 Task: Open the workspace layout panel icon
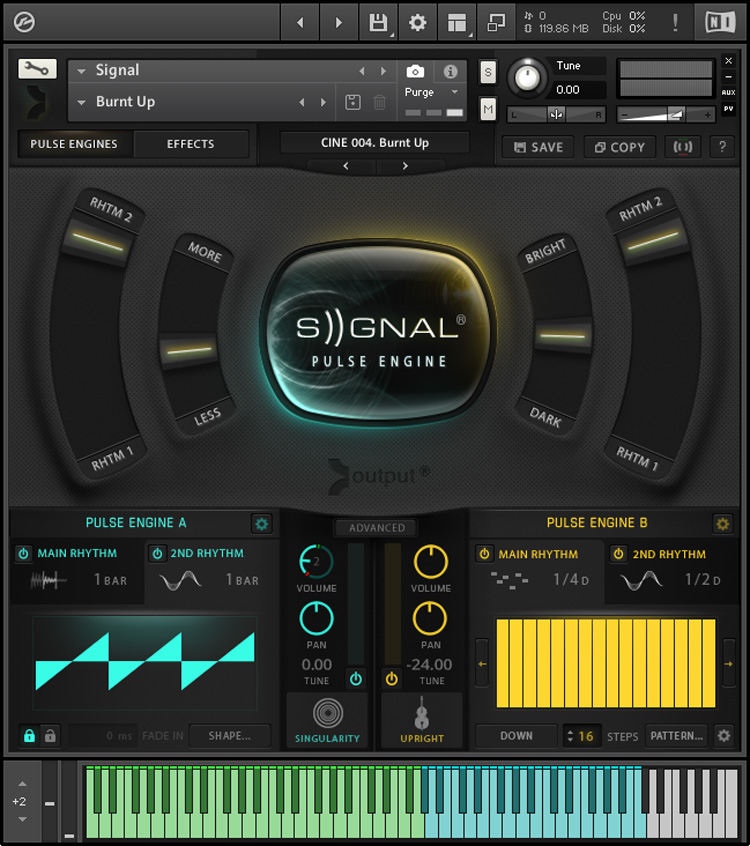pyautogui.click(x=456, y=23)
